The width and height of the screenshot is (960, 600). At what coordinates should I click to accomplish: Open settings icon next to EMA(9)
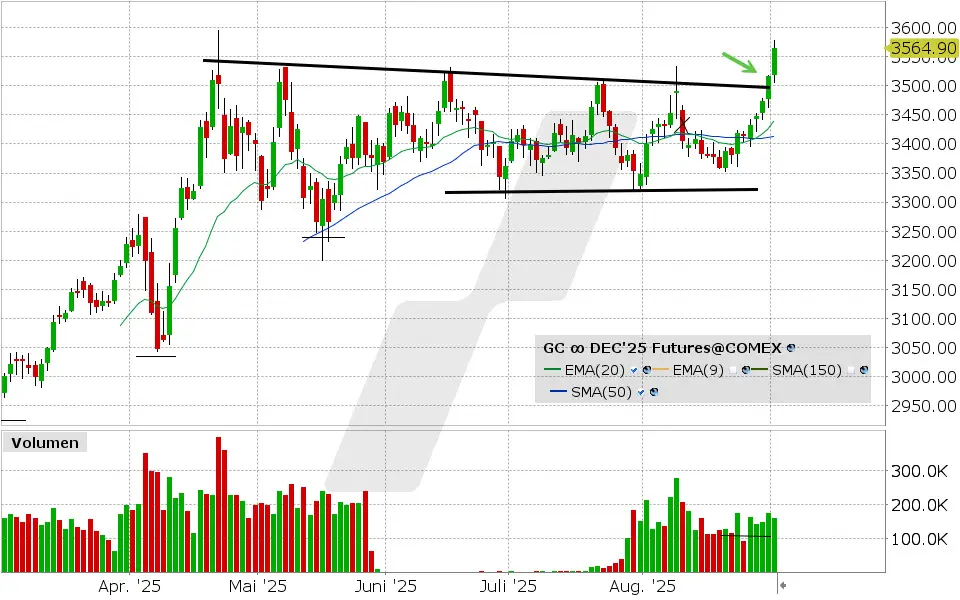tap(746, 370)
